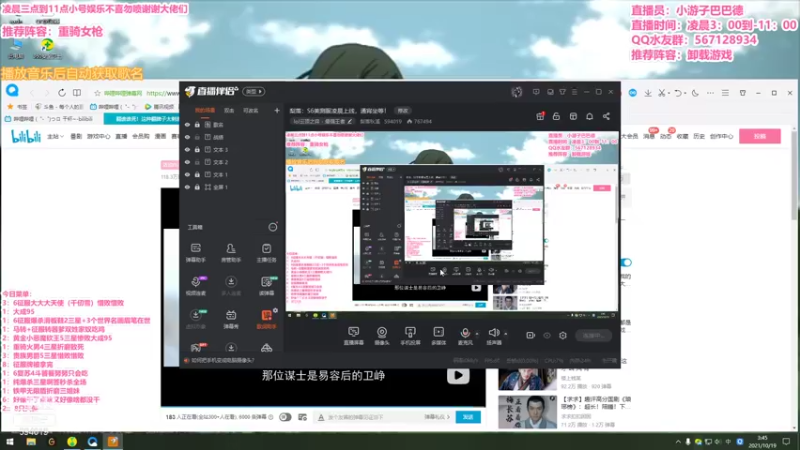Open the notification bell icon
800x450 pixels.
(x=589, y=116)
